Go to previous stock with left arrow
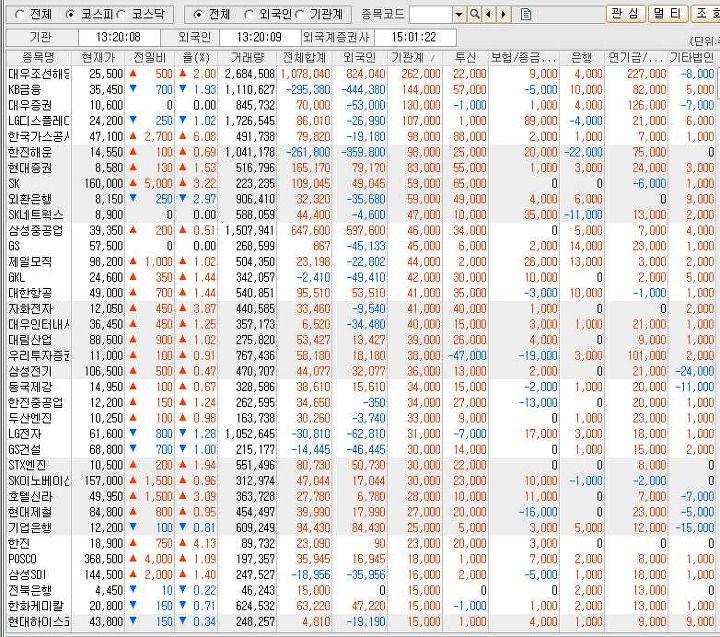Screen dimensions: 720x637 (489, 15)
